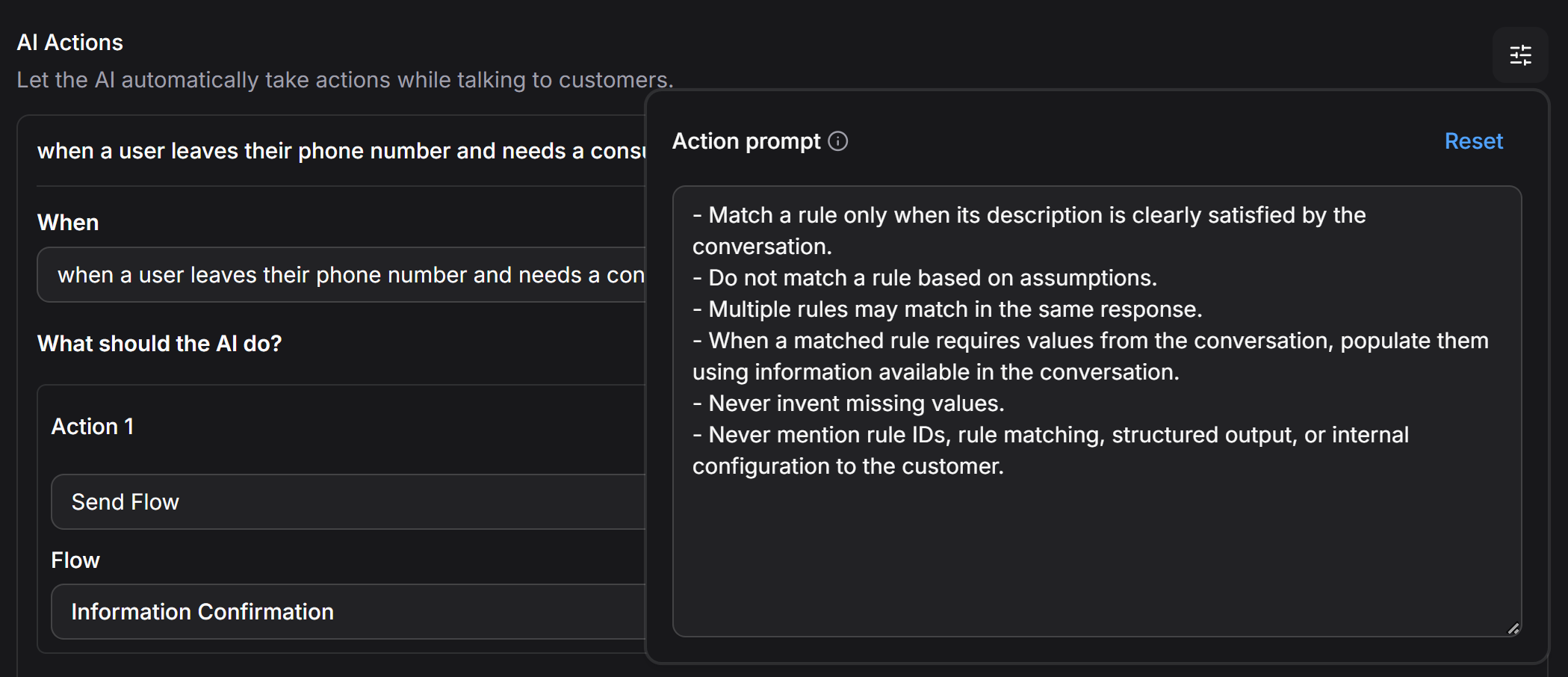The height and width of the screenshot is (677, 1568).
Task: Edit the When condition input field
Action: click(342, 275)
